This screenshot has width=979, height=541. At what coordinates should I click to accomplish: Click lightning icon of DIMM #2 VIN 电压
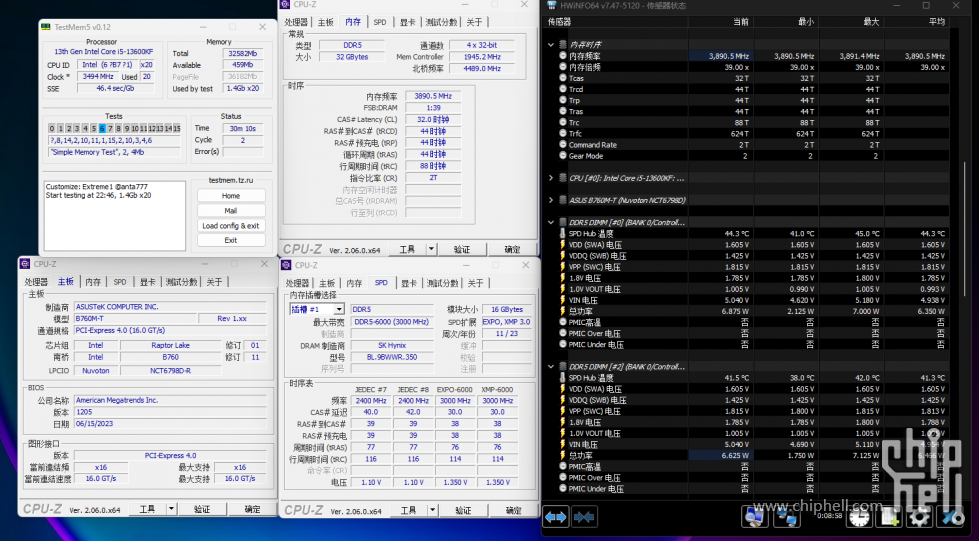click(563, 444)
